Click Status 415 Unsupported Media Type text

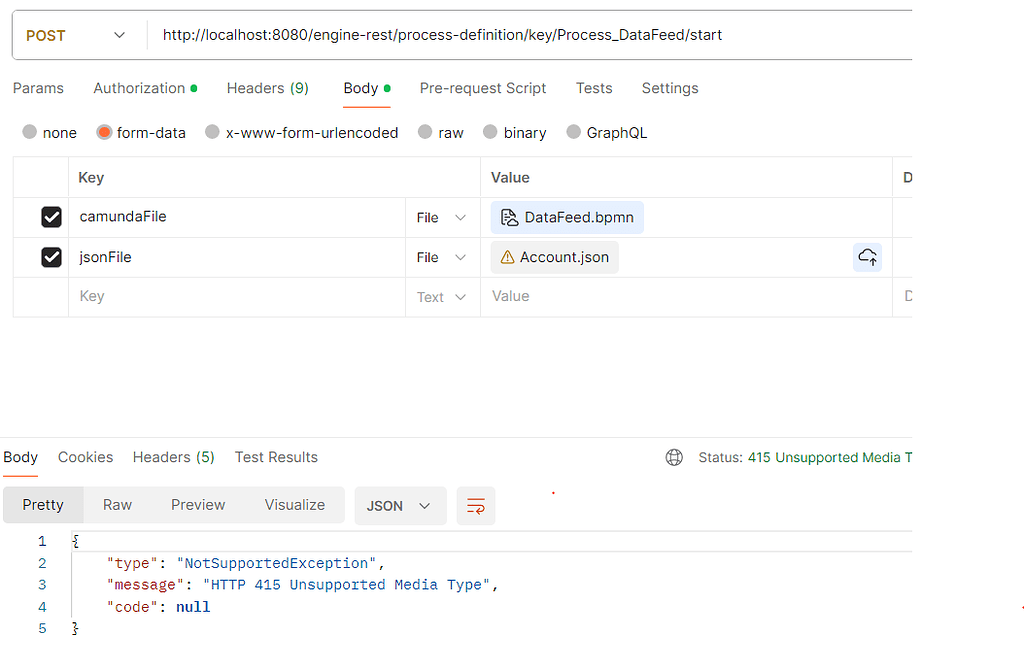830,457
